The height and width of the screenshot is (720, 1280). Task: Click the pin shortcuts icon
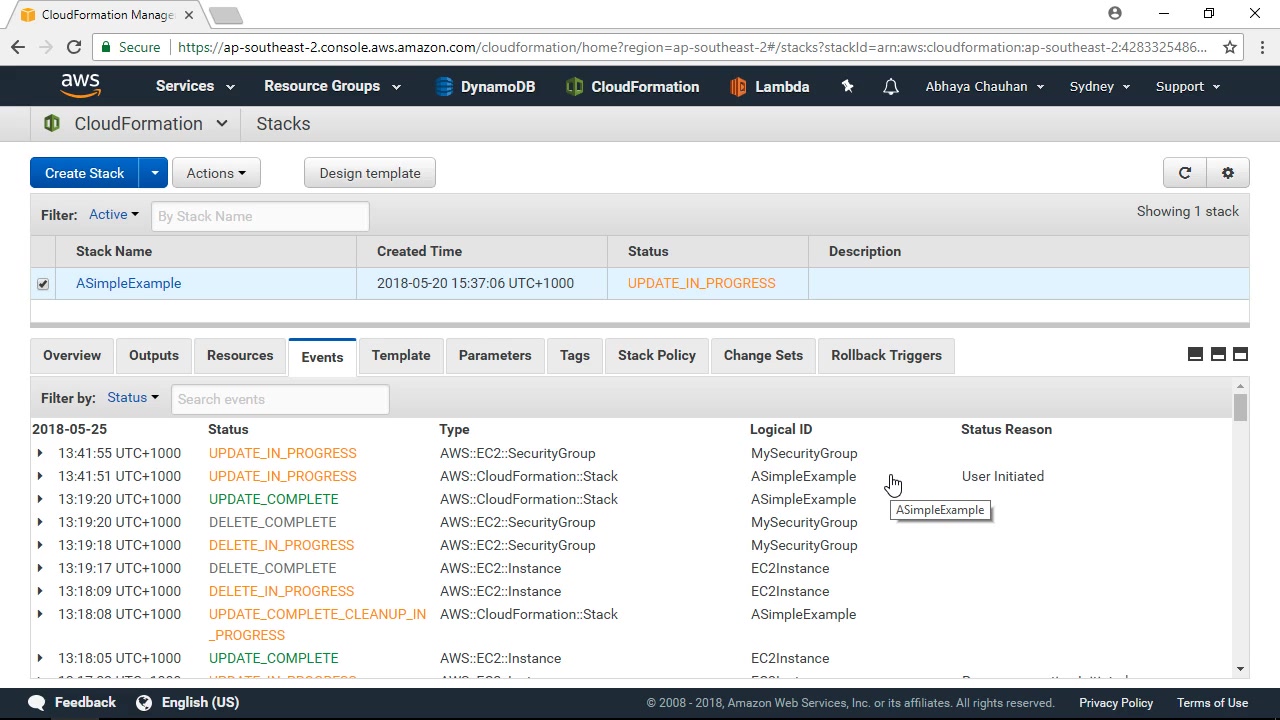click(848, 87)
